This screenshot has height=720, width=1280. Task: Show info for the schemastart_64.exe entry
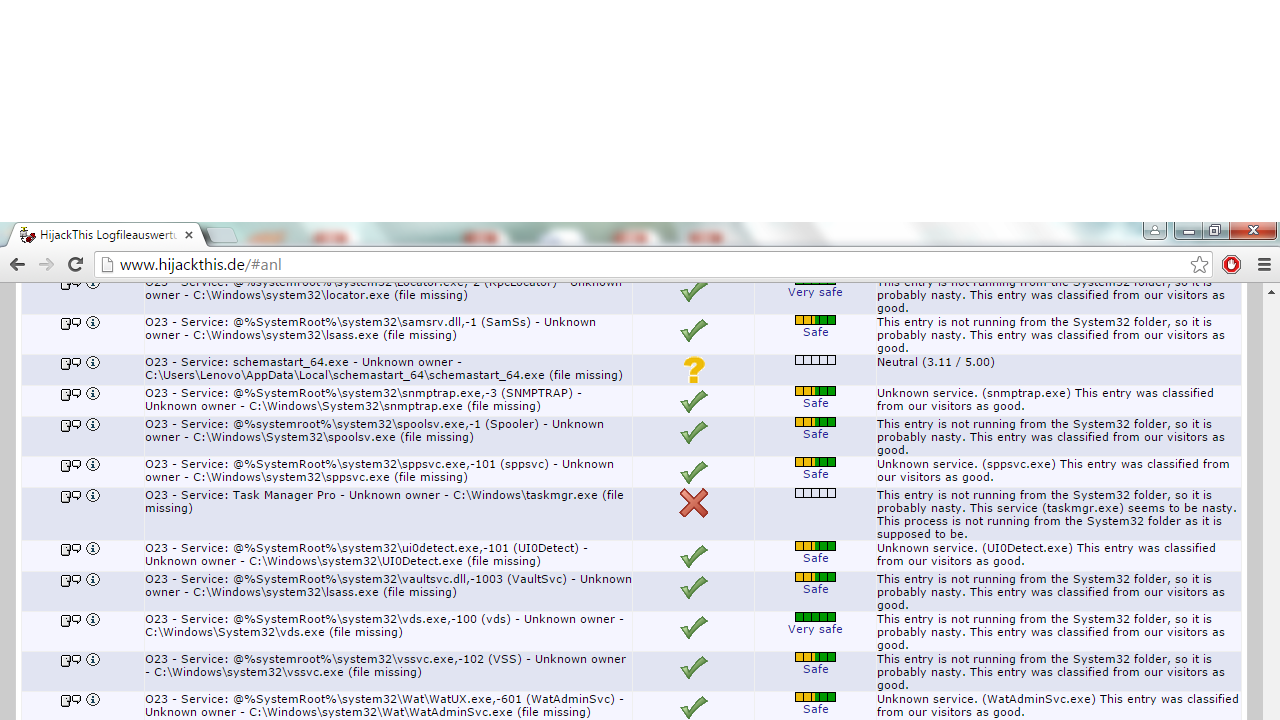tap(93, 363)
